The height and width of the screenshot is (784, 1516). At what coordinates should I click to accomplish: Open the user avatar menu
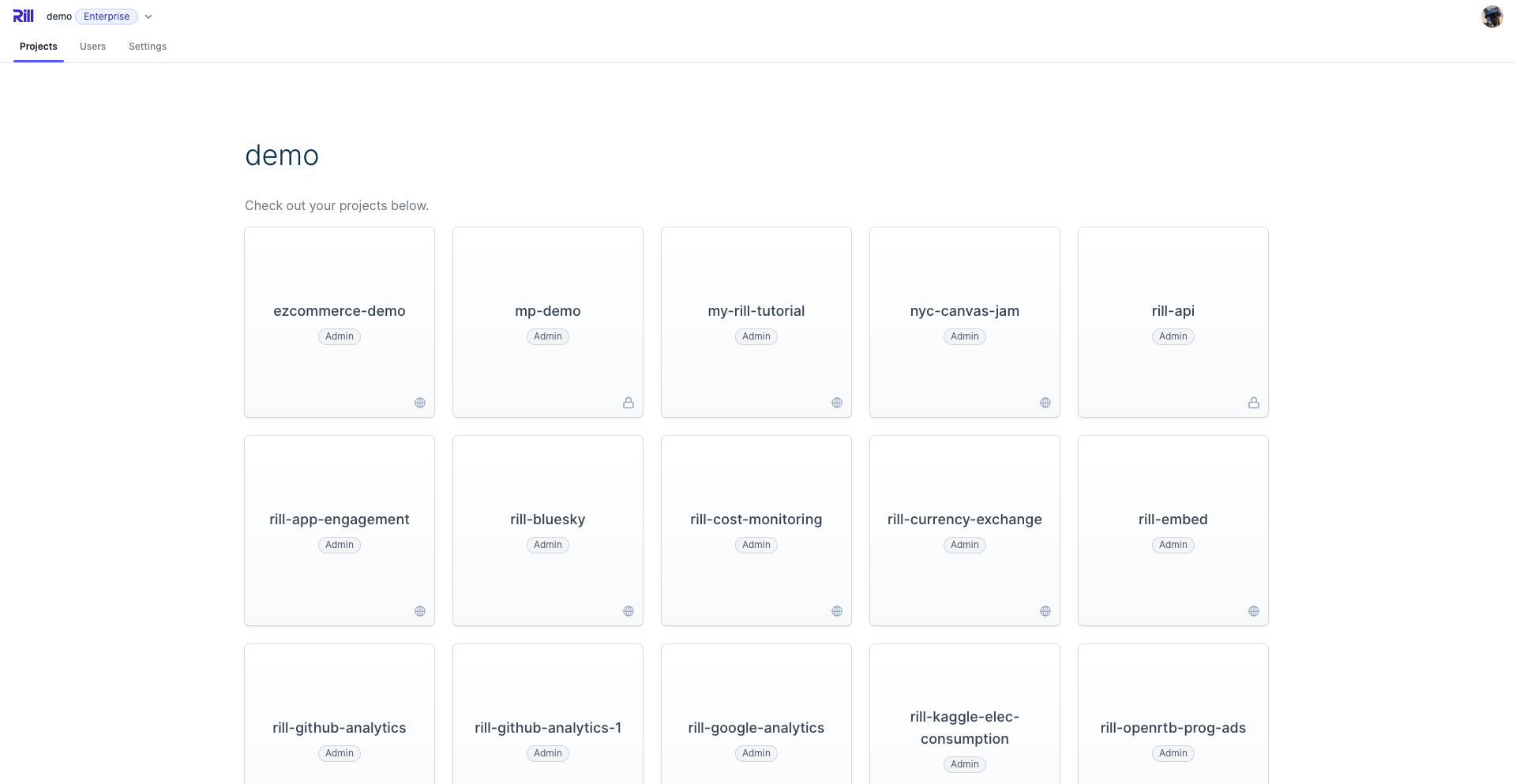[1492, 17]
